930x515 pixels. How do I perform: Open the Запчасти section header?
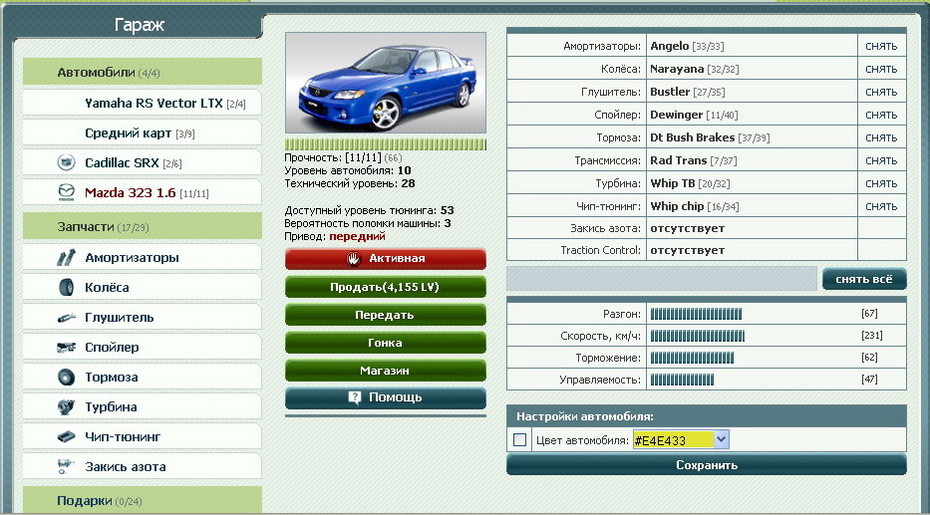[142, 226]
